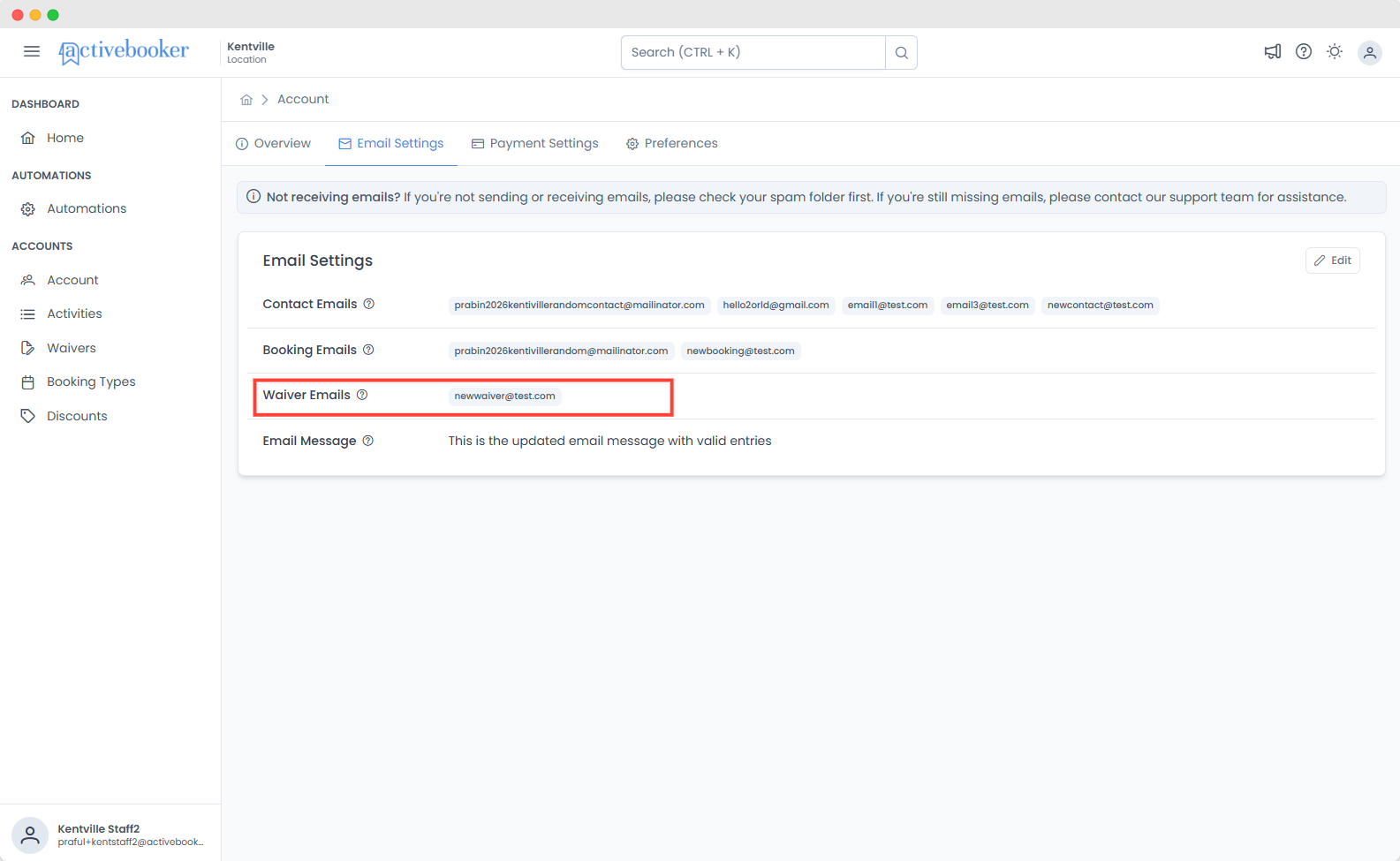Click the Edit button

(1332, 261)
